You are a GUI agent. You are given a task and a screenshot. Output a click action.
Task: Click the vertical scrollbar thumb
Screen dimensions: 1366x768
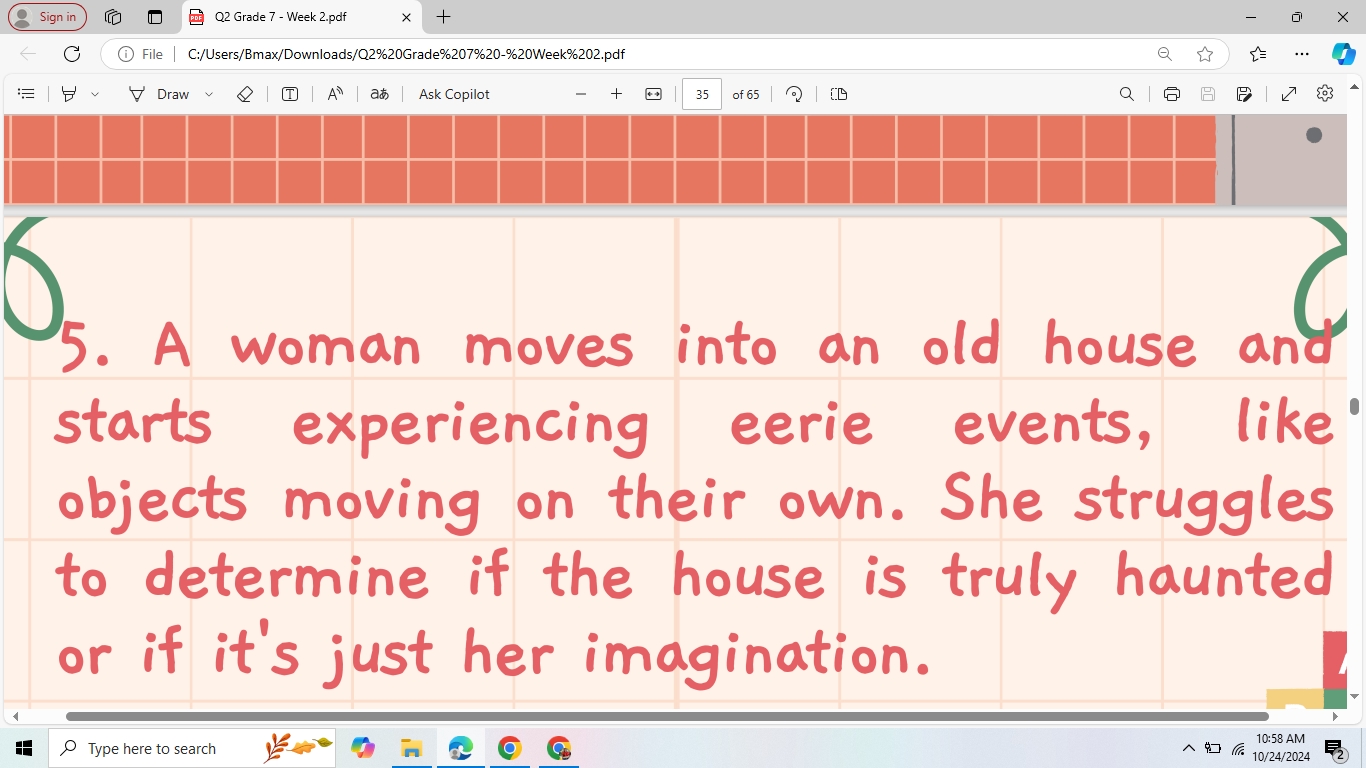(x=1355, y=406)
